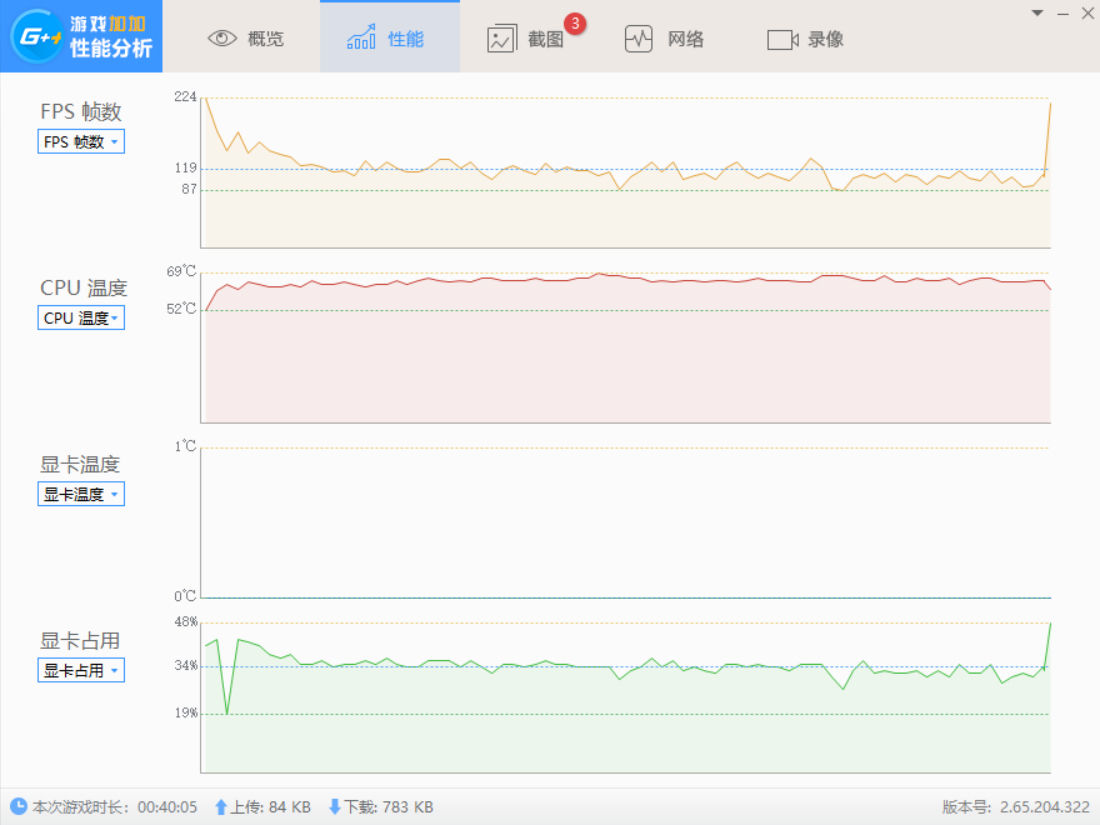The image size is (1100, 825).
Task: Open the 录像 tab
Action: click(x=805, y=39)
